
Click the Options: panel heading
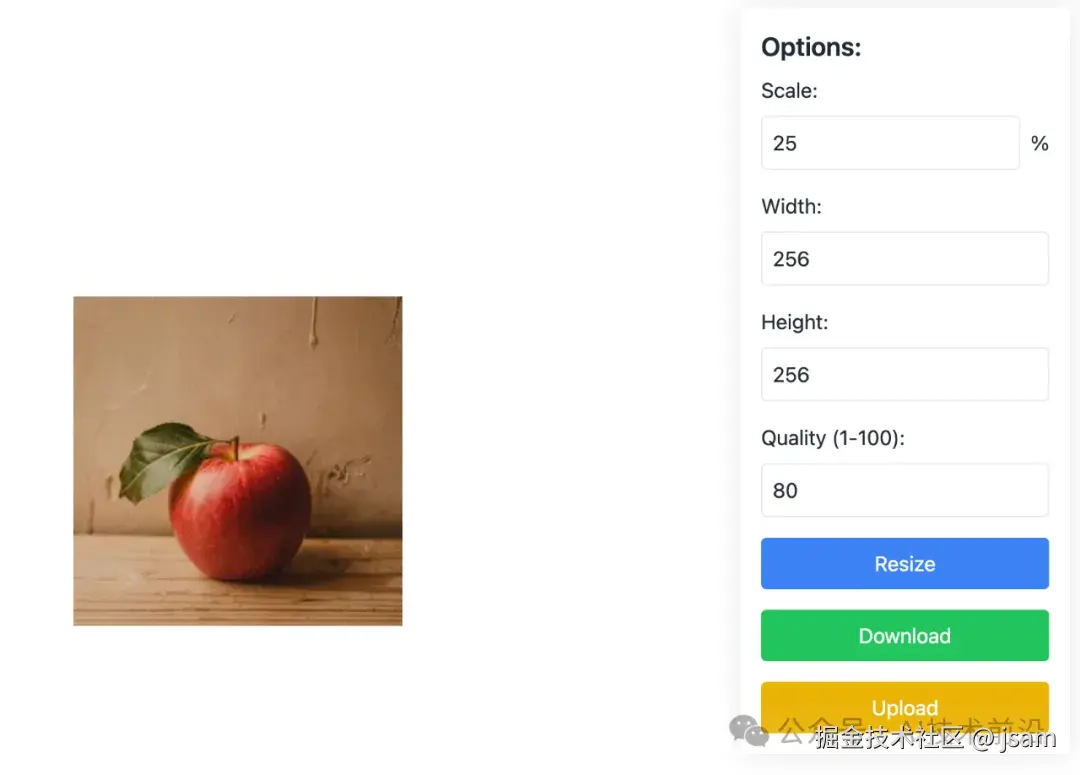point(811,47)
